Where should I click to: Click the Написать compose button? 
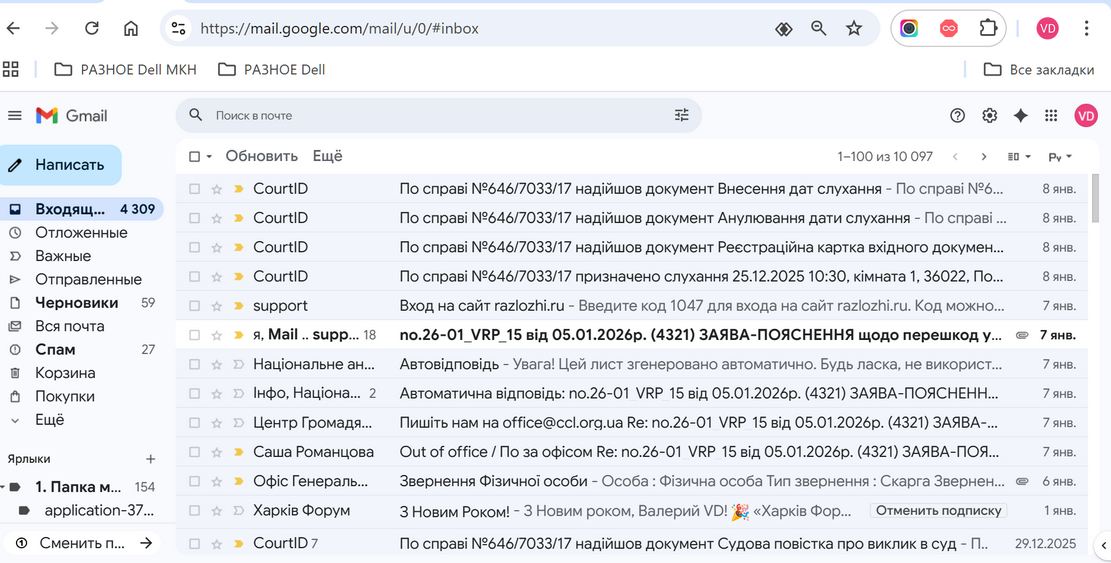pos(60,165)
